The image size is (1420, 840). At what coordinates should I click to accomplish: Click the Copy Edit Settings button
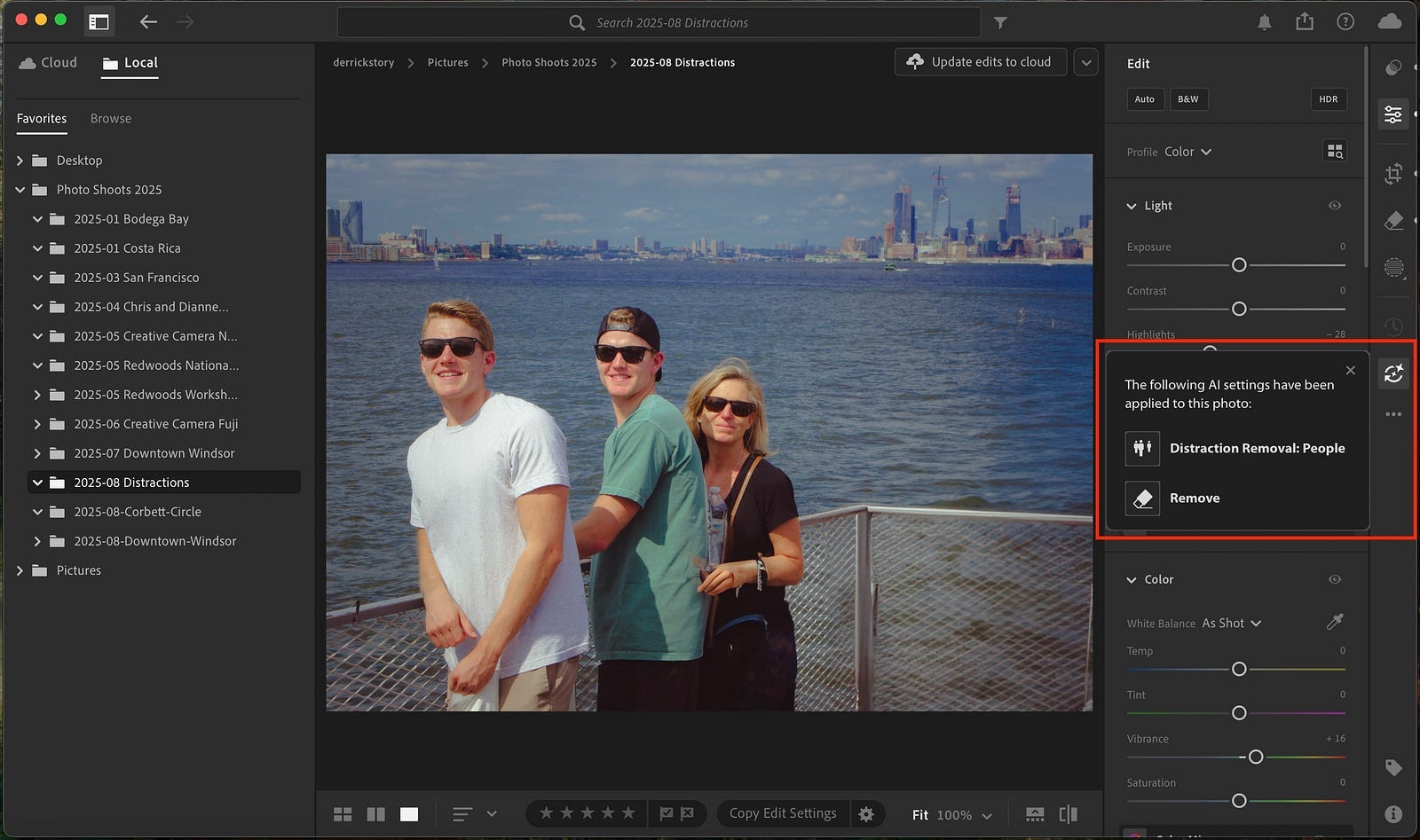tap(782, 813)
